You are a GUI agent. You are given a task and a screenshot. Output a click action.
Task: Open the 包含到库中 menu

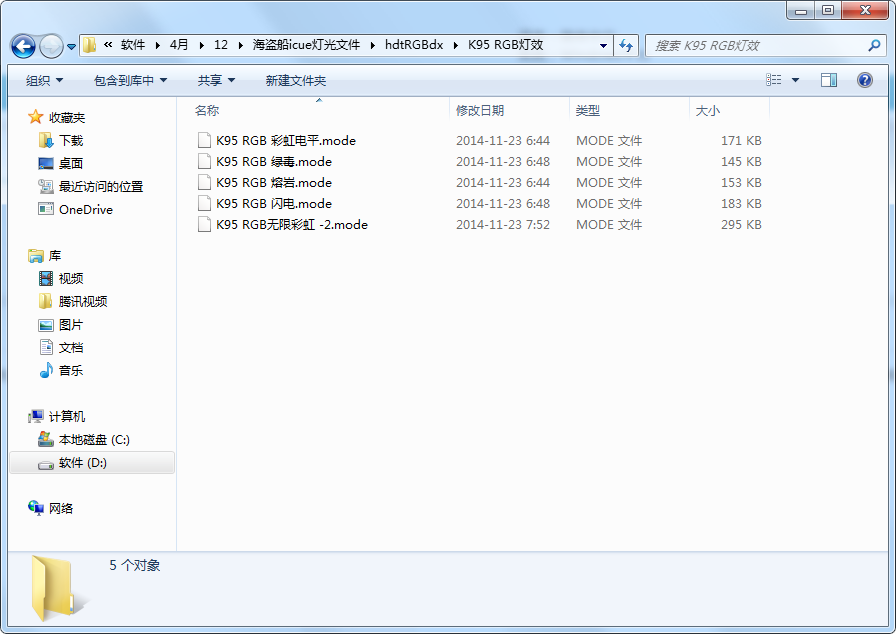point(130,81)
